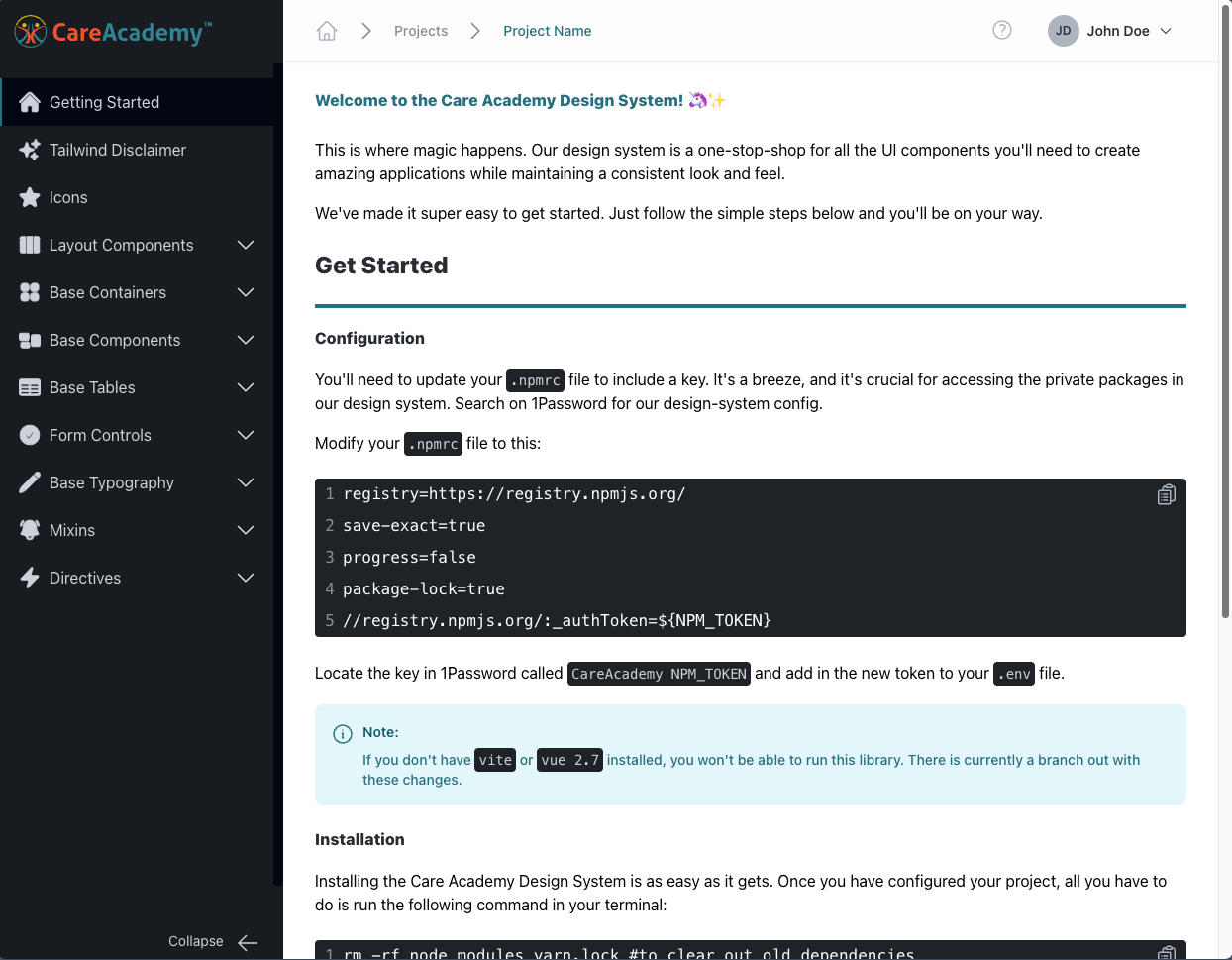1232x960 pixels.
Task: Expand the Mixins chevron
Action: pyautogui.click(x=246, y=530)
